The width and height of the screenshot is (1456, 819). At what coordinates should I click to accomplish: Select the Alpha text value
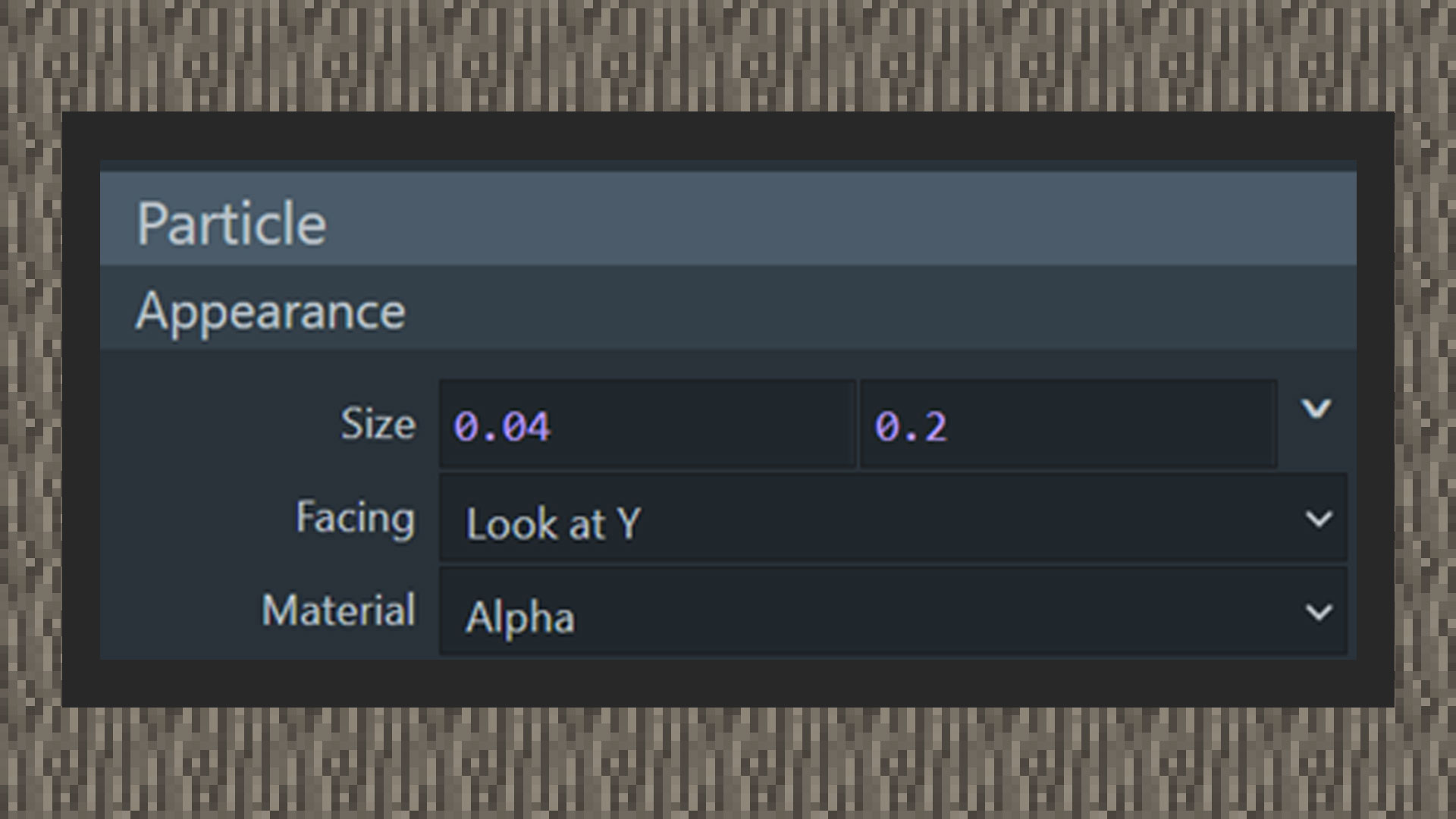pos(520,617)
